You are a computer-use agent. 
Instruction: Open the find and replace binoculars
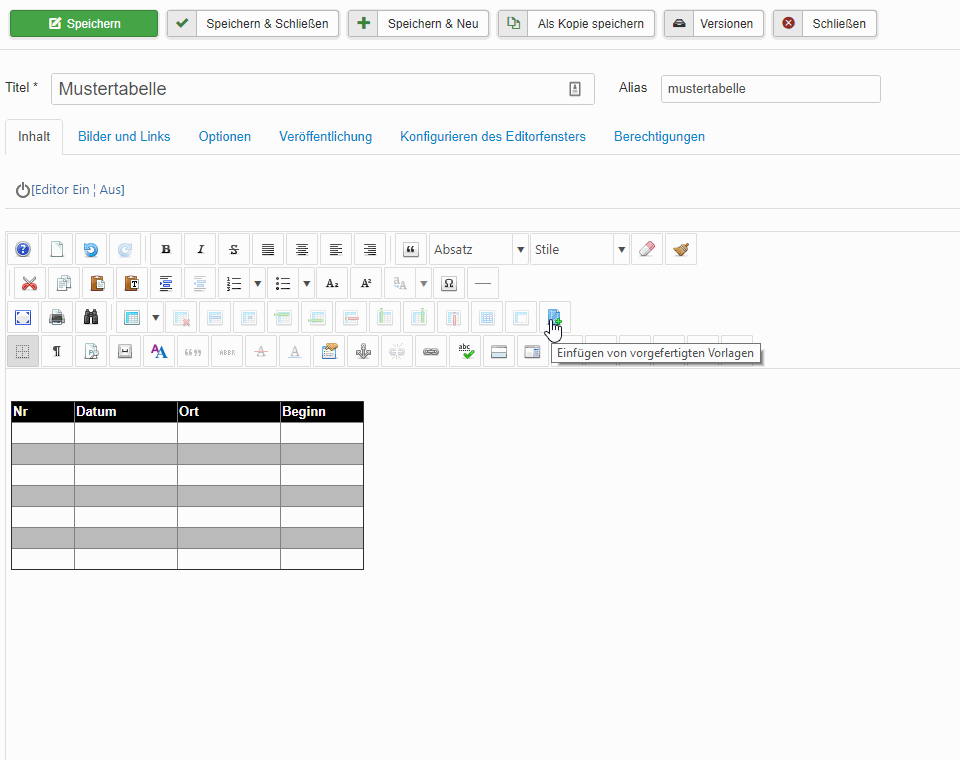coord(91,318)
